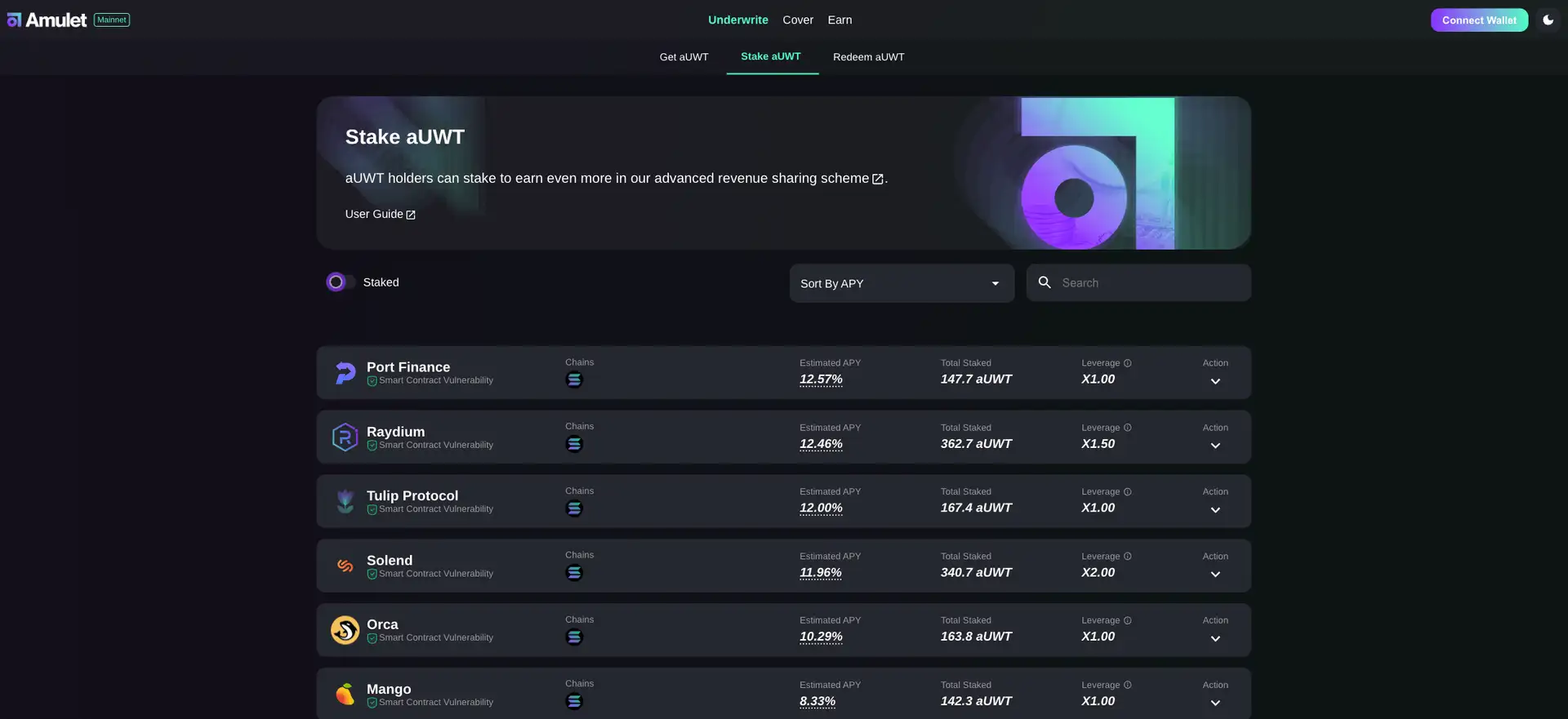Screen dimensions: 1568x719
Task: Enable the Staked filter toggle
Action: click(339, 282)
